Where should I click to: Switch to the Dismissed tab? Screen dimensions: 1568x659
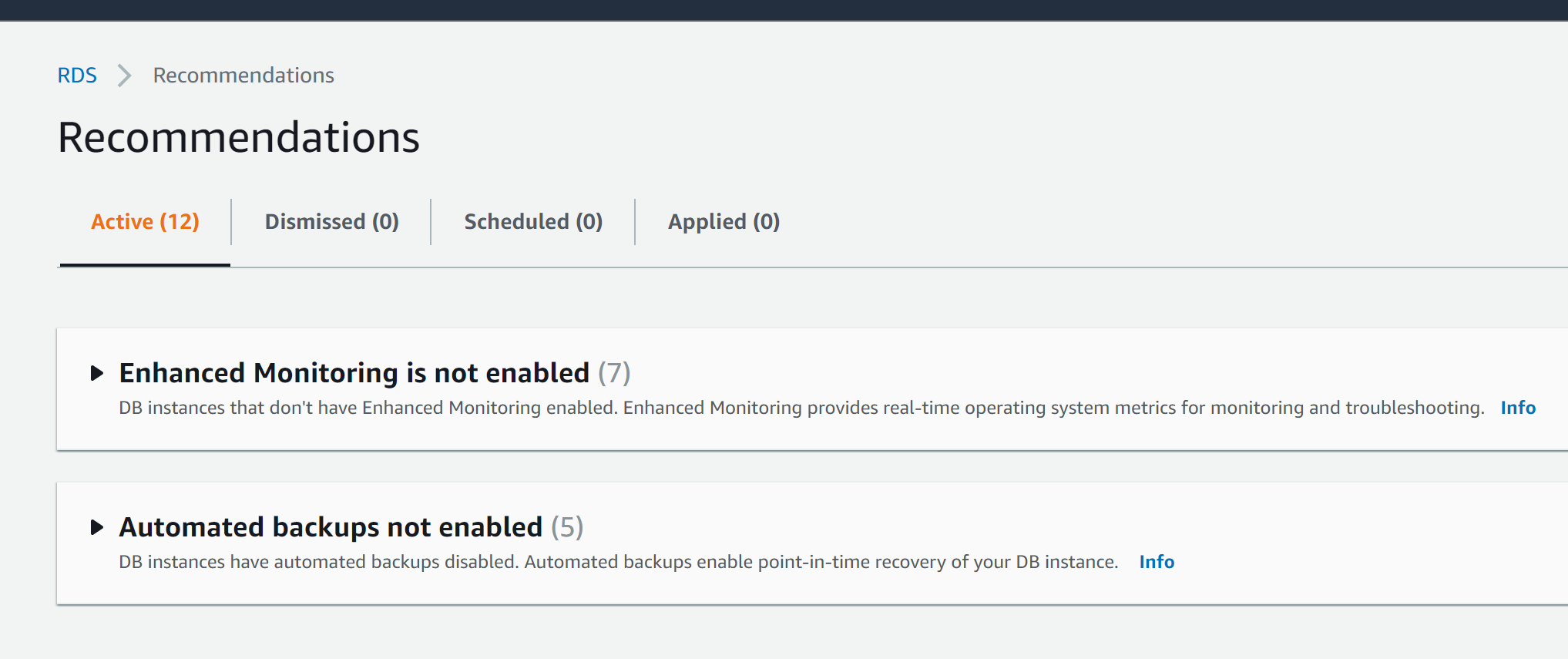[331, 221]
